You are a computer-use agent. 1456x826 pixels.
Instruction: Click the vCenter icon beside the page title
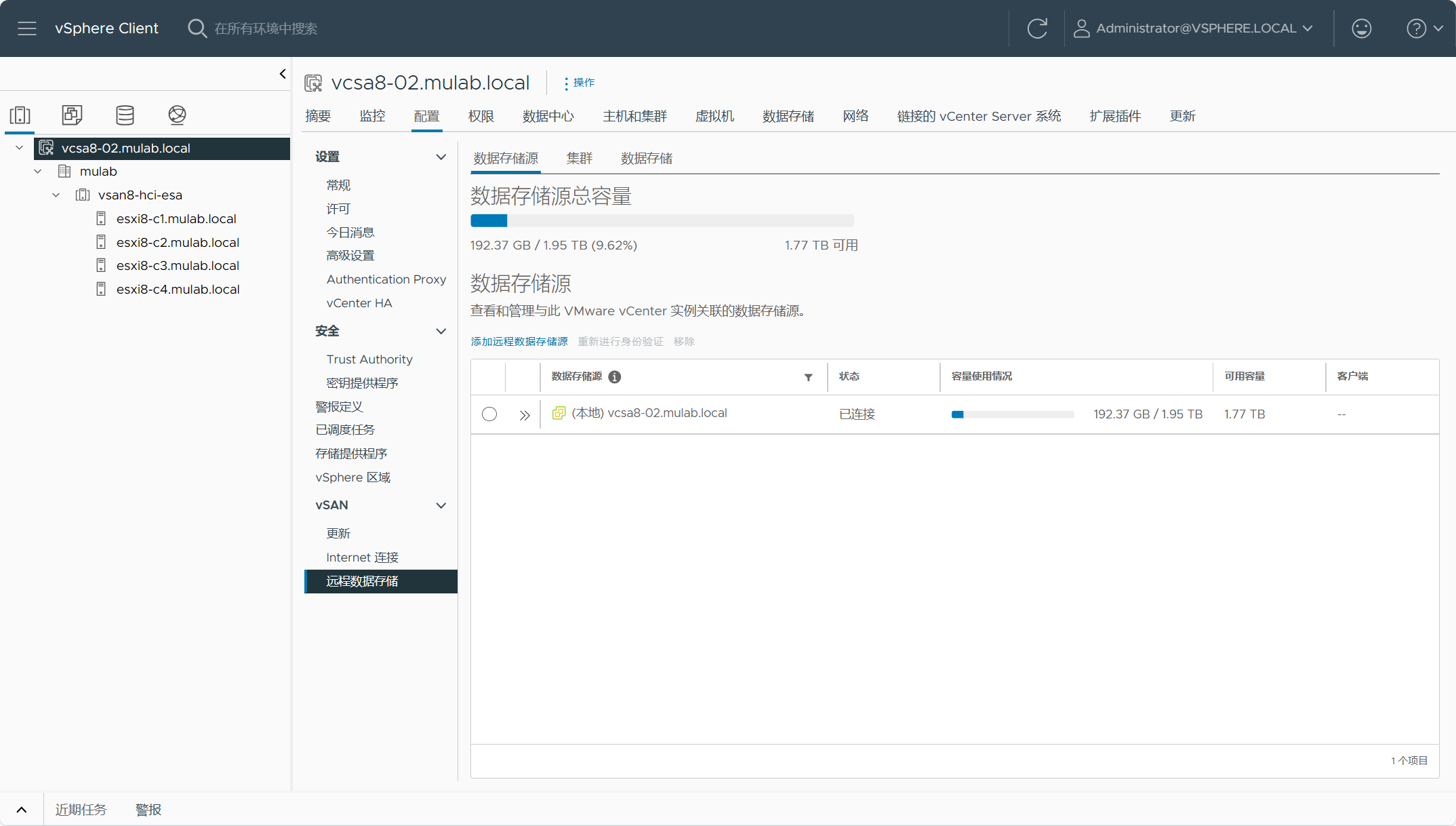click(313, 83)
